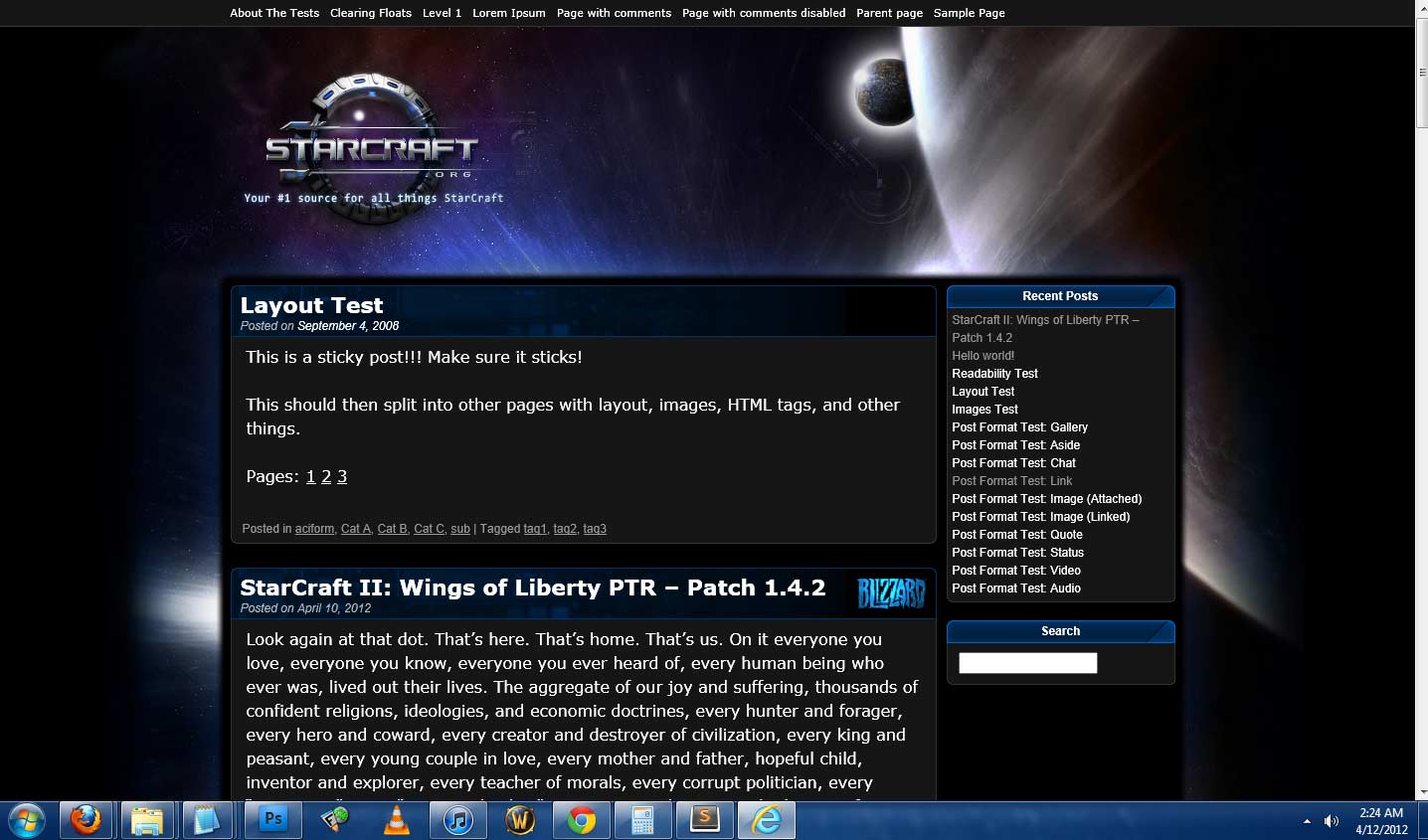Screen dimensions: 1428x840
Task: Go to page 3 of Layout Test
Action: (x=342, y=476)
